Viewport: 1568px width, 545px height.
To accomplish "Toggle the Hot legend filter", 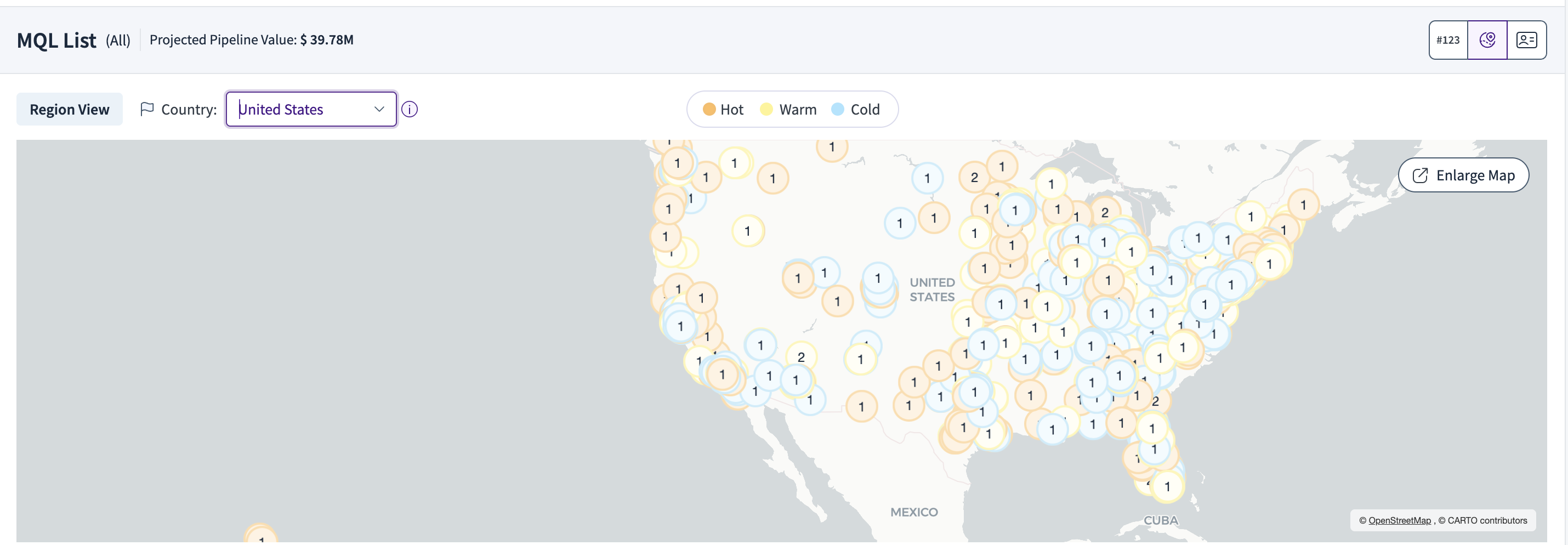I will 723,110.
